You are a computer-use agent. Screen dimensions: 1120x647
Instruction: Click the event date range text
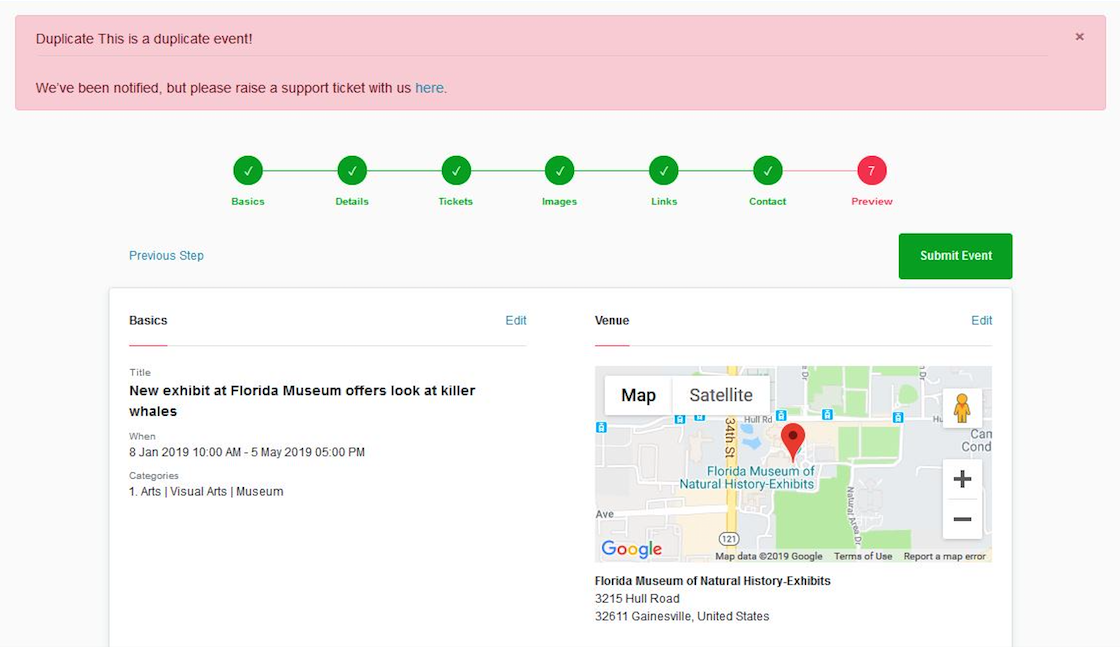247,452
